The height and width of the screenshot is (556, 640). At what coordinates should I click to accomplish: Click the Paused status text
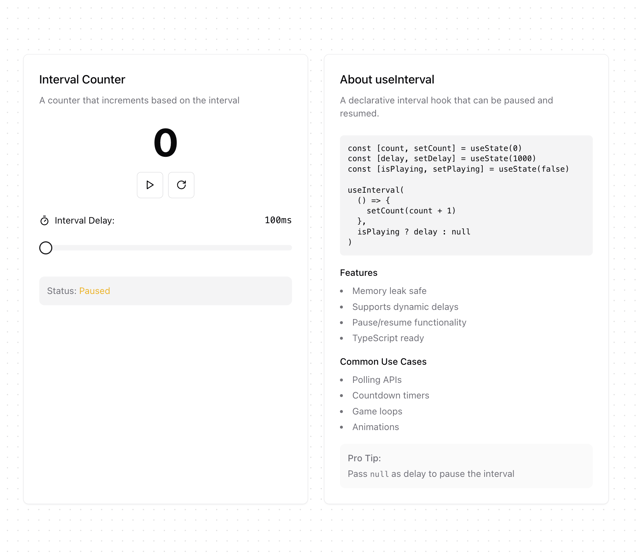point(95,291)
